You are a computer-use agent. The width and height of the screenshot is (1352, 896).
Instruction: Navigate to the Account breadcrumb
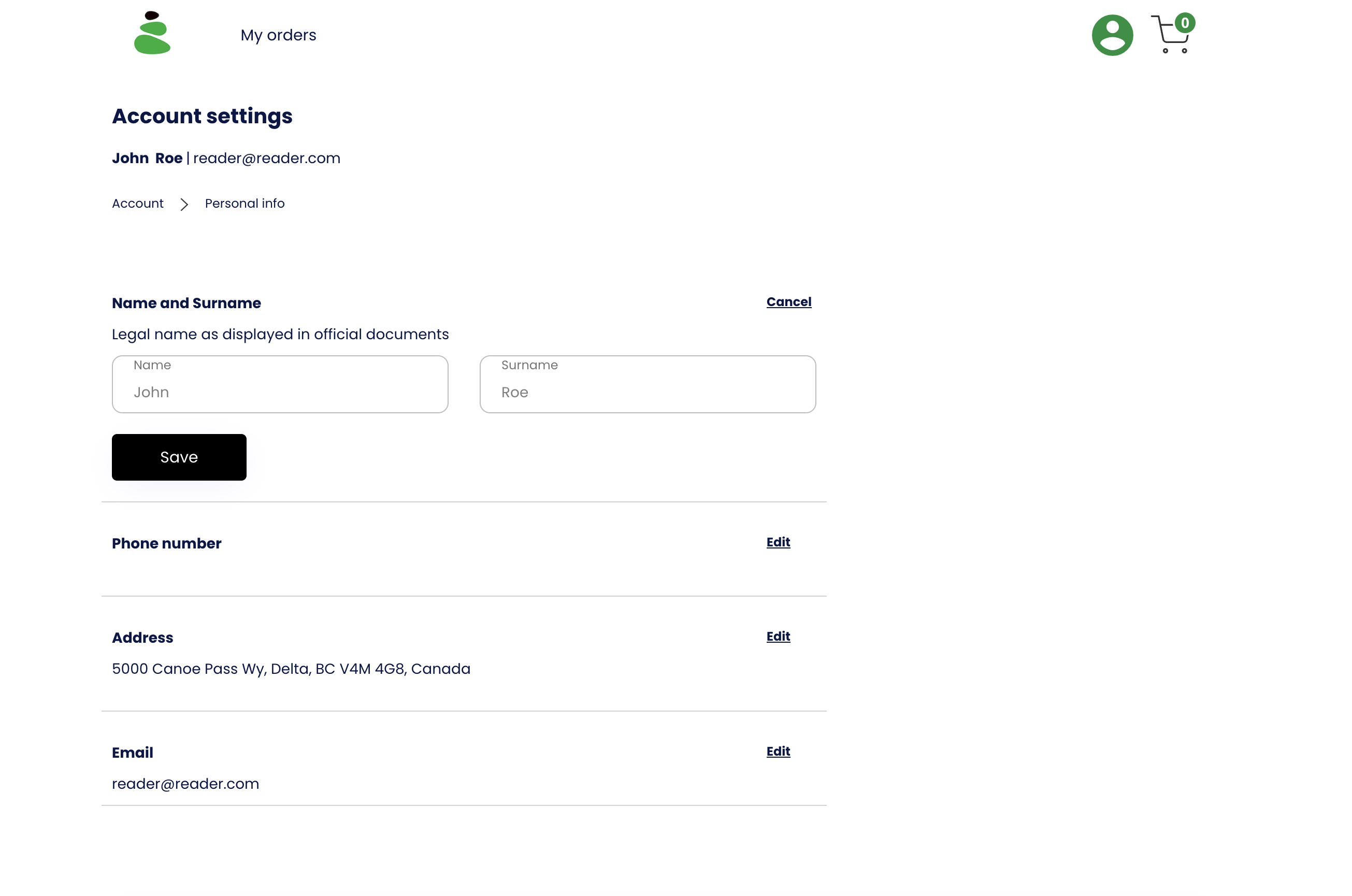(138, 204)
